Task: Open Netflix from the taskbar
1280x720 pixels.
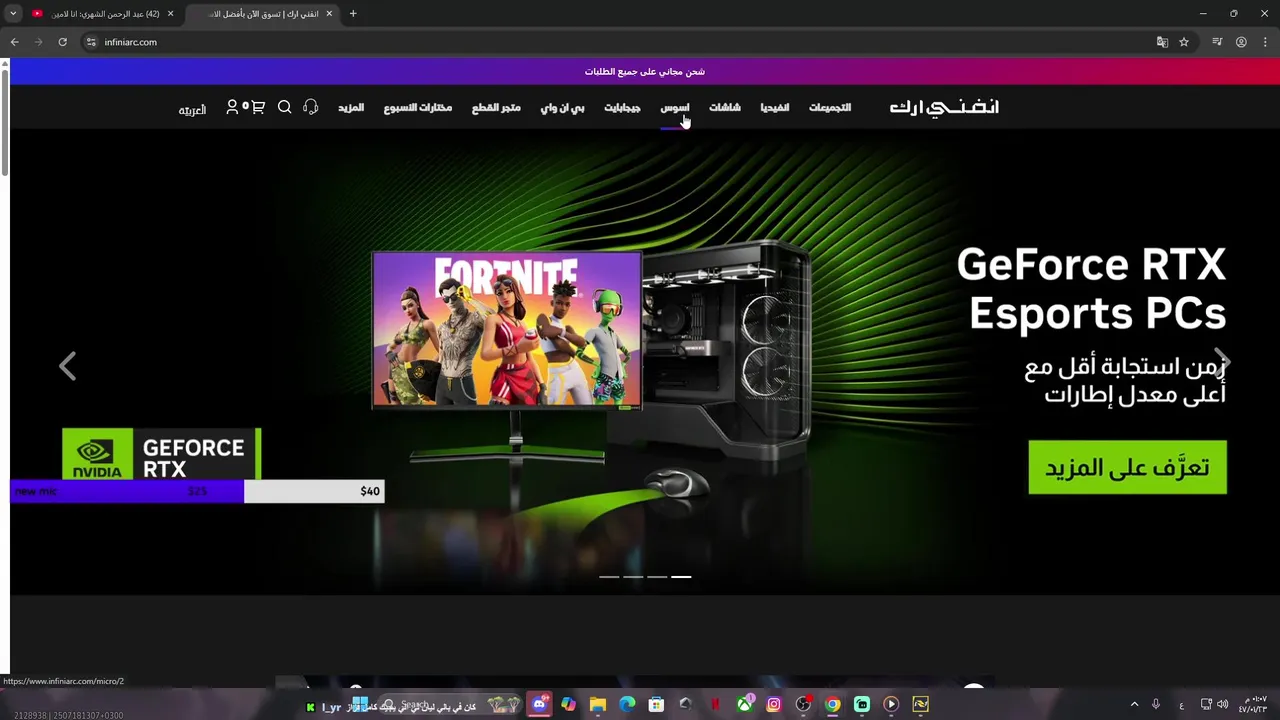Action: coord(715,704)
